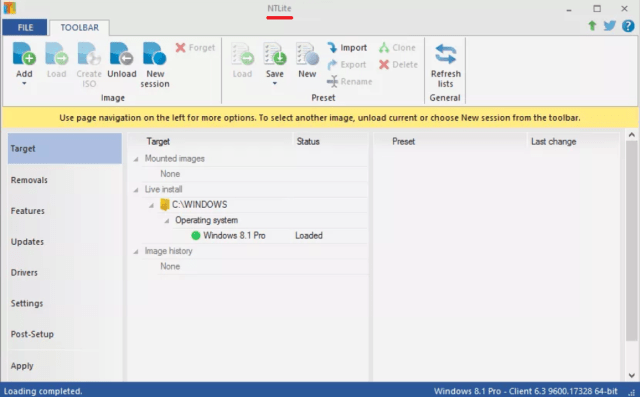Click the Loading completed status text
Screen dimensions: 640x397
pos(43,391)
